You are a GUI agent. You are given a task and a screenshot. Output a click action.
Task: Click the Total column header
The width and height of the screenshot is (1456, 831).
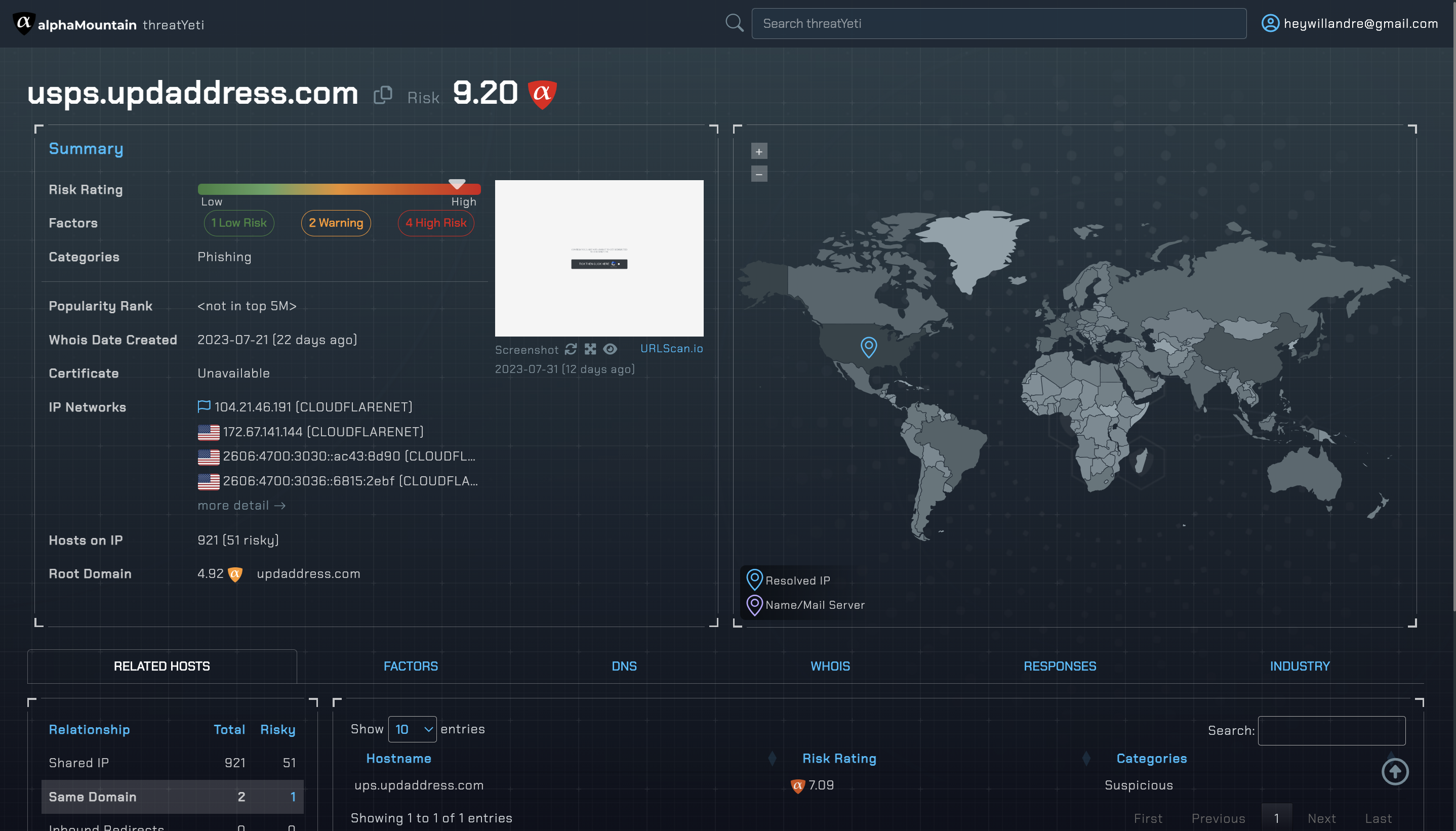[229, 729]
